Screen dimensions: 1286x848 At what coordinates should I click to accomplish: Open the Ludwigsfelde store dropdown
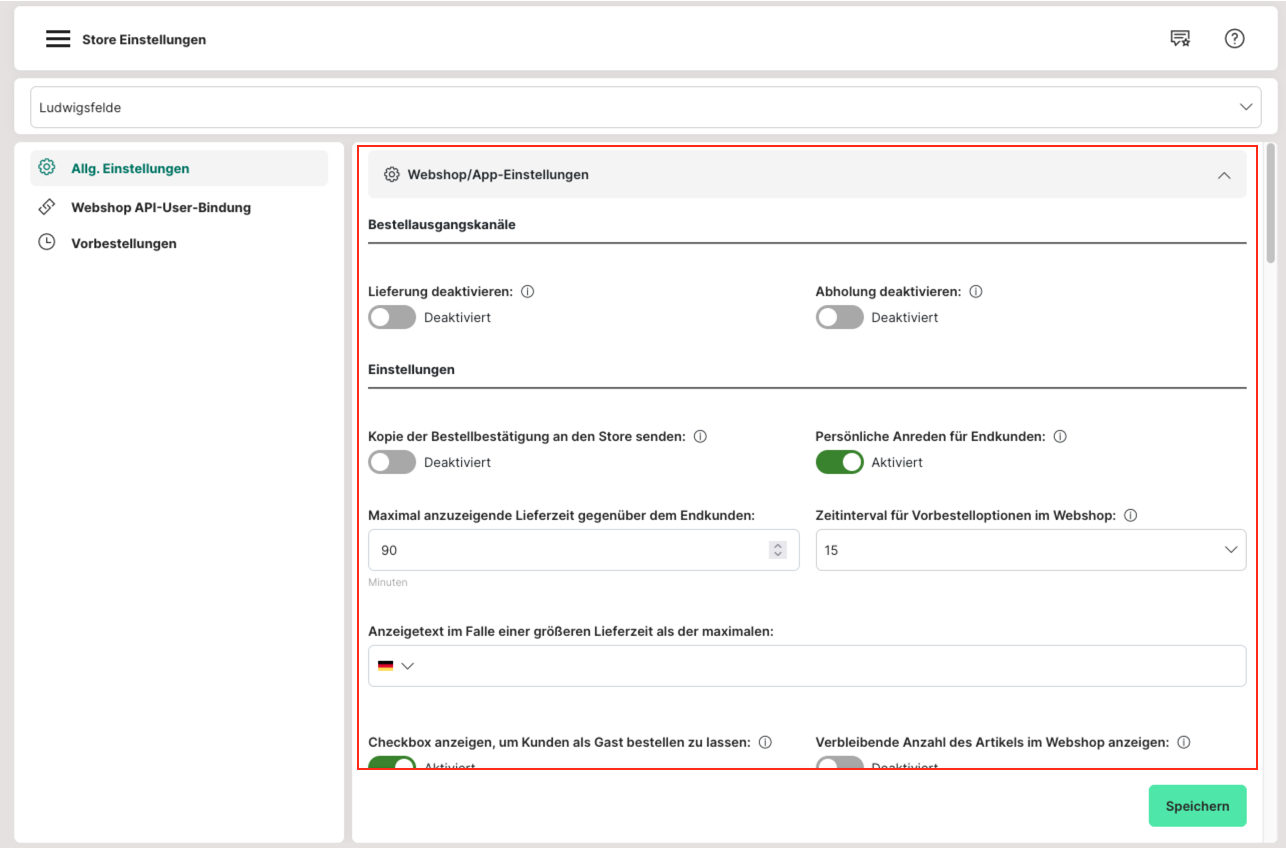click(x=645, y=107)
